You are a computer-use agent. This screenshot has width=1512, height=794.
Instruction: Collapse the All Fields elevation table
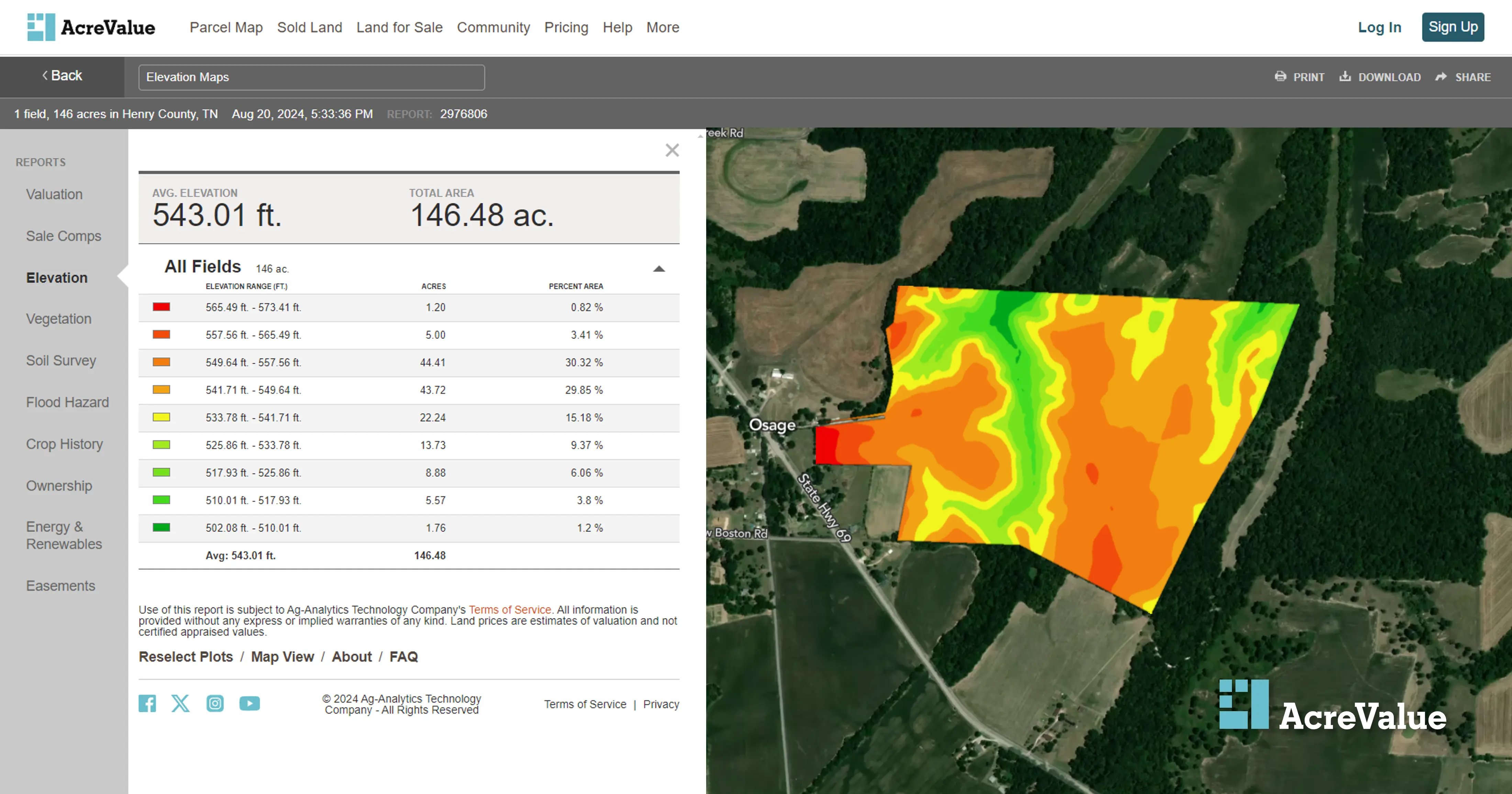[659, 269]
